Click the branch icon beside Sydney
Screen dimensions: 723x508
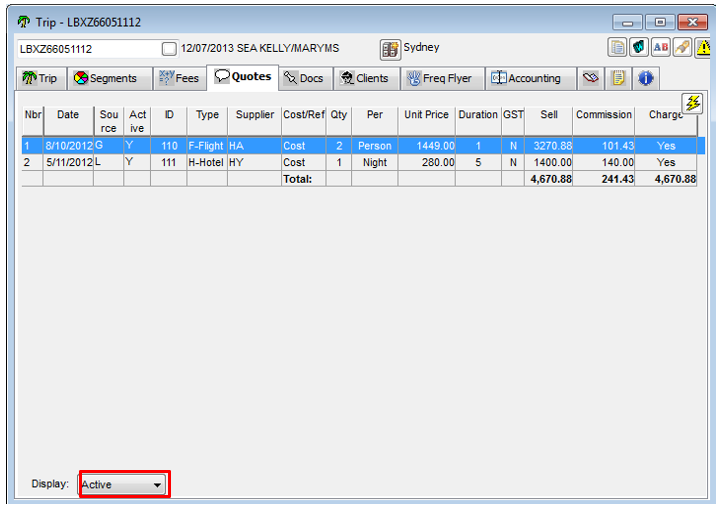coord(390,49)
